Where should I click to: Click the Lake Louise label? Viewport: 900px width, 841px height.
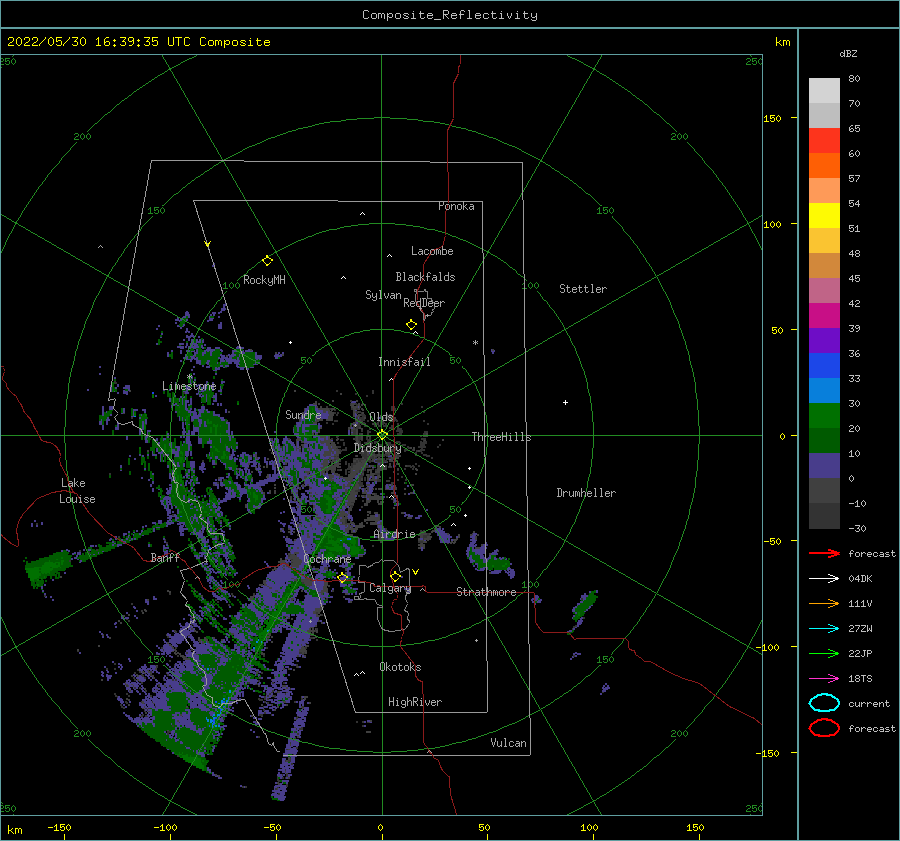[x=77, y=491]
